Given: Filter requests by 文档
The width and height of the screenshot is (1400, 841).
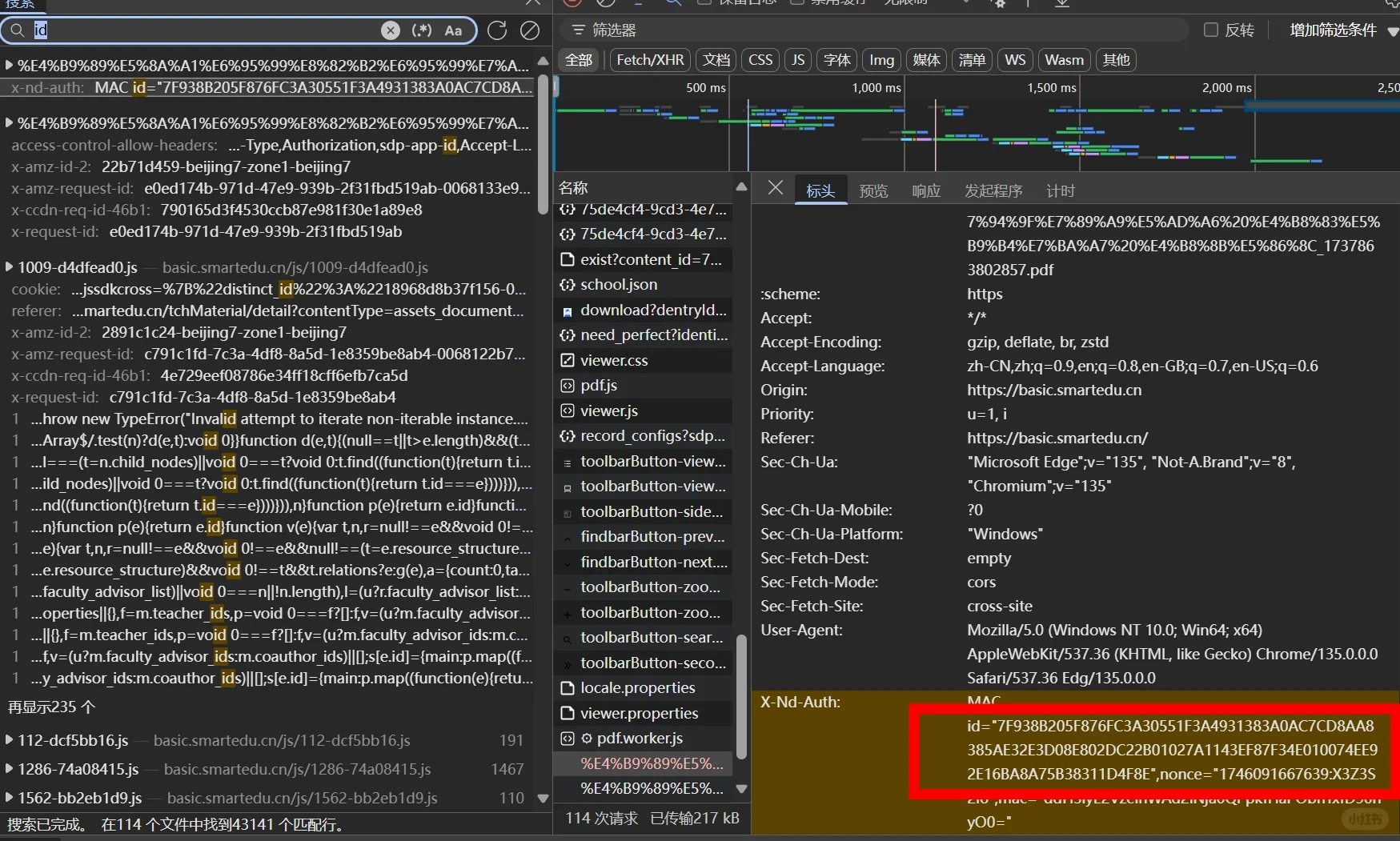Looking at the screenshot, I should [716, 60].
